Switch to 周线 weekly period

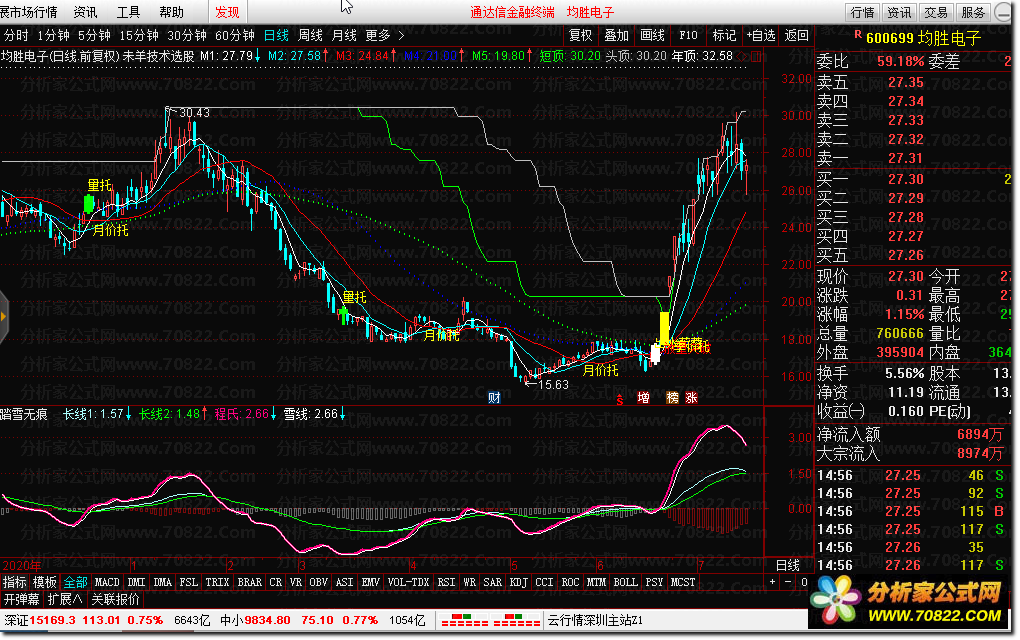coord(310,35)
